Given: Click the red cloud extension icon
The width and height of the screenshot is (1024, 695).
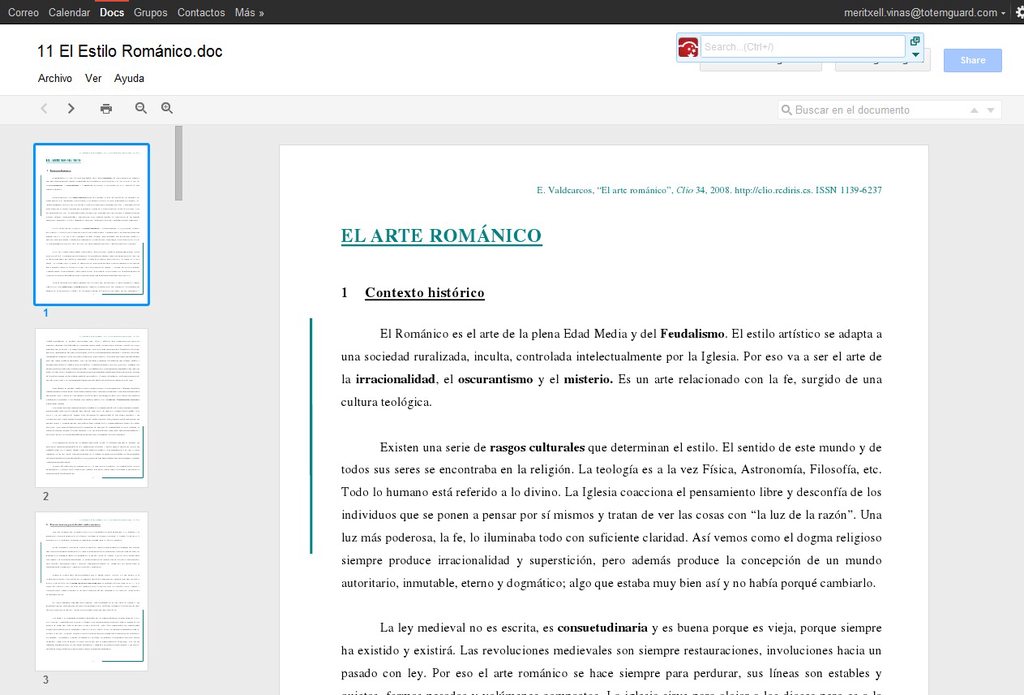Looking at the screenshot, I should point(688,47).
